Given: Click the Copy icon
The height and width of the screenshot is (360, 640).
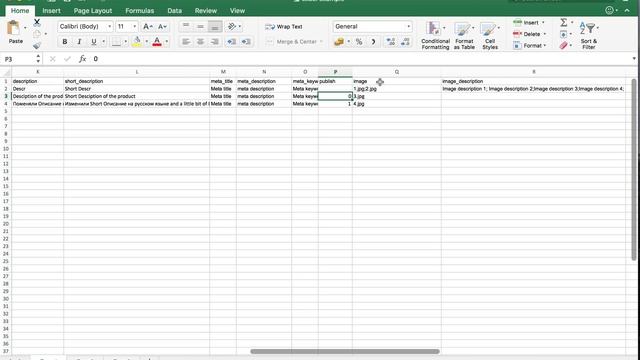Looking at the screenshot, I should pos(37,34).
